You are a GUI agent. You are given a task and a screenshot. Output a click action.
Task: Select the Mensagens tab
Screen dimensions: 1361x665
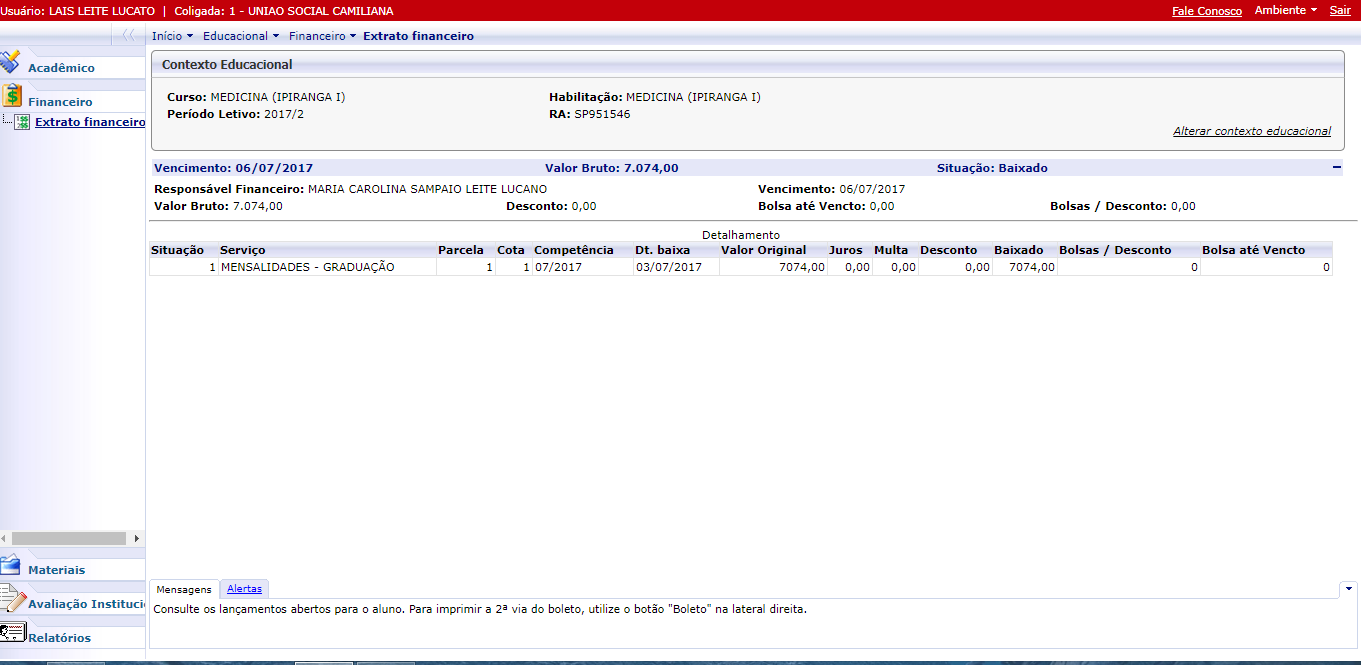click(184, 589)
